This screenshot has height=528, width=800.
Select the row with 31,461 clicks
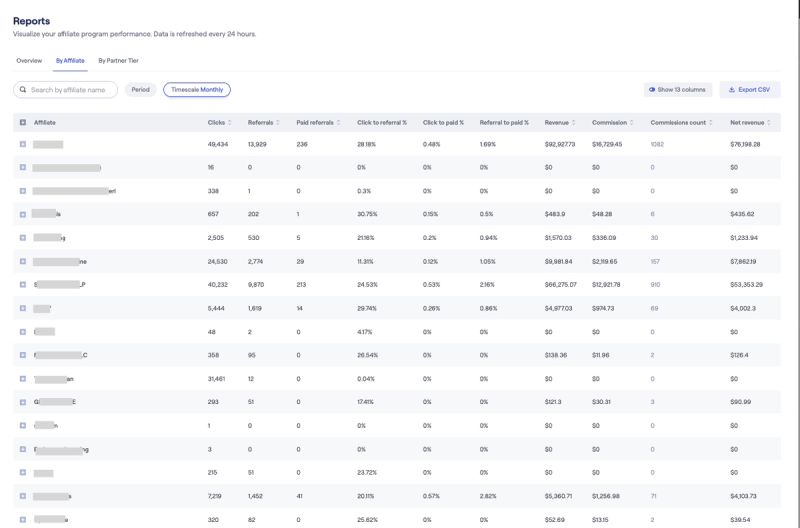(22, 379)
